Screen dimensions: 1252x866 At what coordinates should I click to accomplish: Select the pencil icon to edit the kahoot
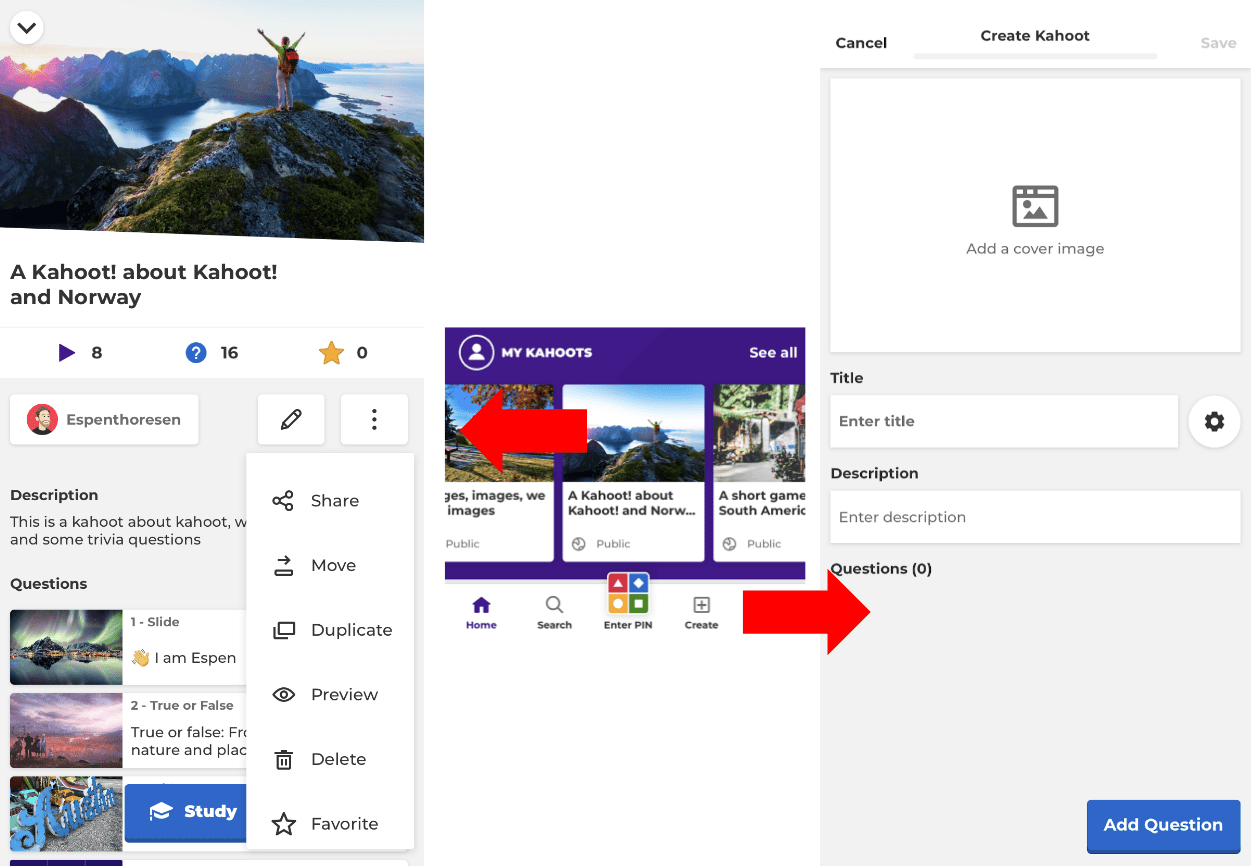[x=290, y=419]
